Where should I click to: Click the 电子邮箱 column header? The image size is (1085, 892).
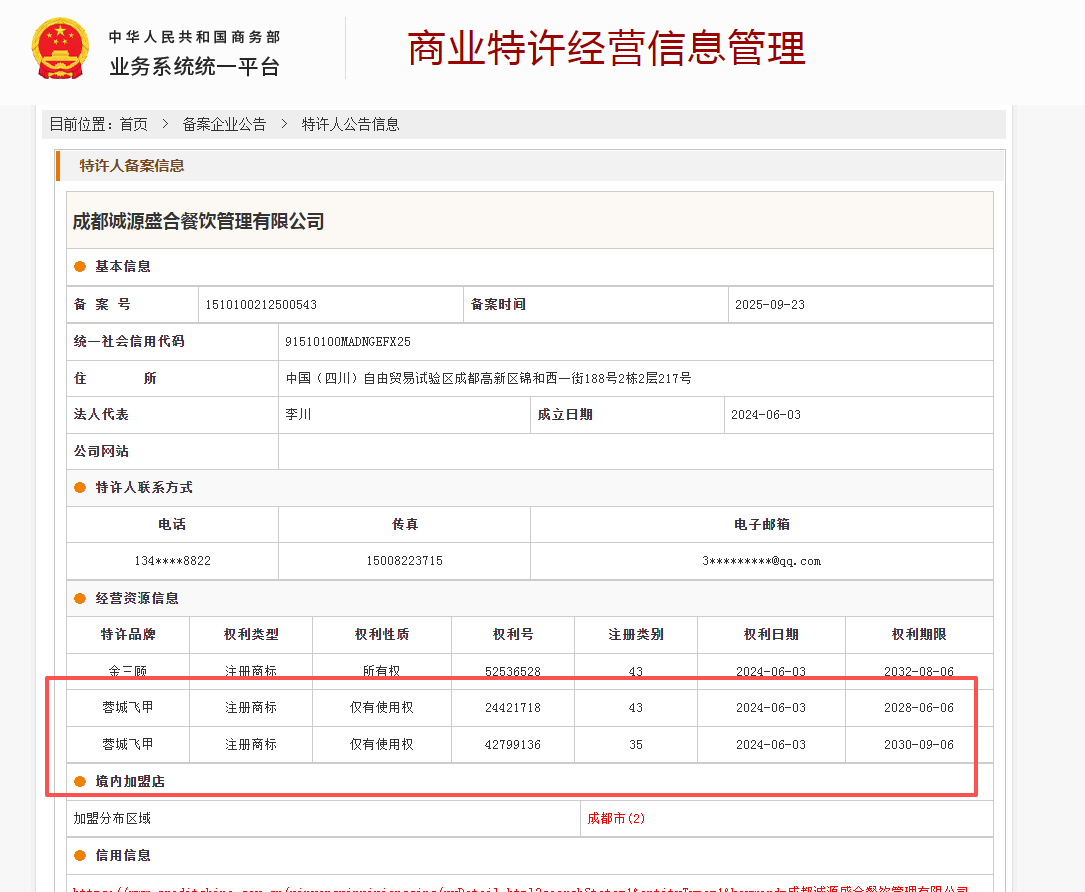[x=762, y=525]
